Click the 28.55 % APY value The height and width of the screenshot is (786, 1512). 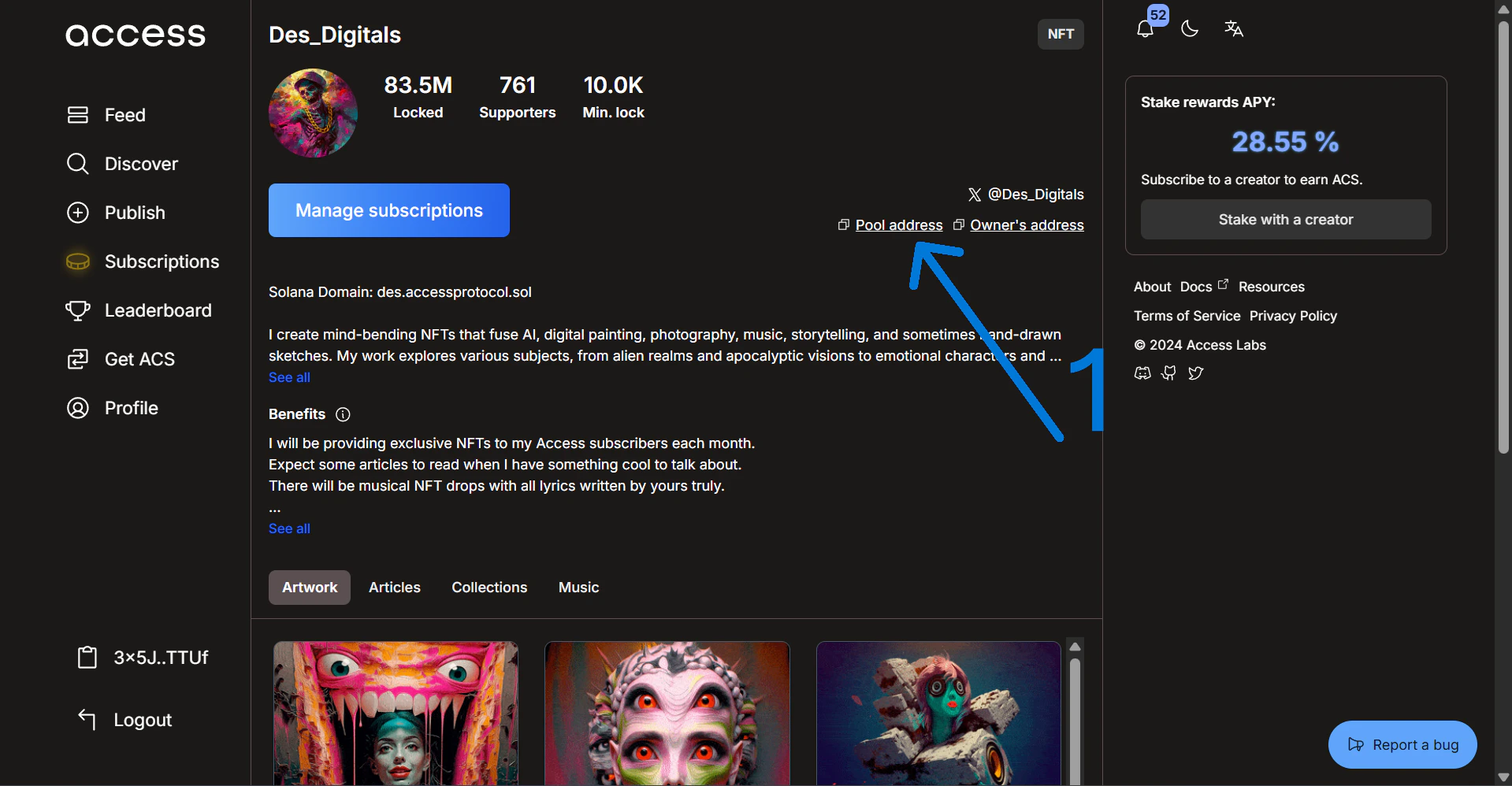1285,142
